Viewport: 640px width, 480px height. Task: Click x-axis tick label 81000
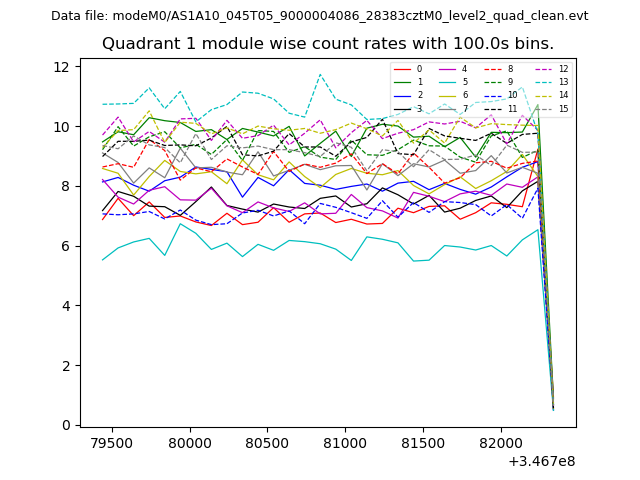pyautogui.click(x=345, y=442)
